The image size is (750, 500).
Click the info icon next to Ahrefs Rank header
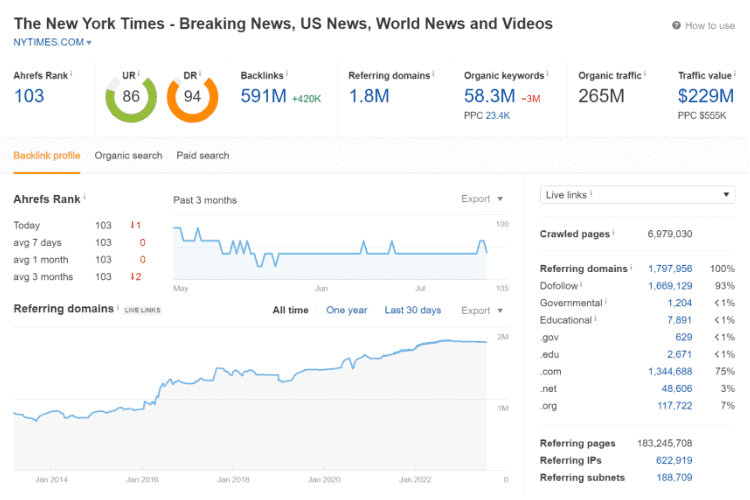click(x=71, y=73)
